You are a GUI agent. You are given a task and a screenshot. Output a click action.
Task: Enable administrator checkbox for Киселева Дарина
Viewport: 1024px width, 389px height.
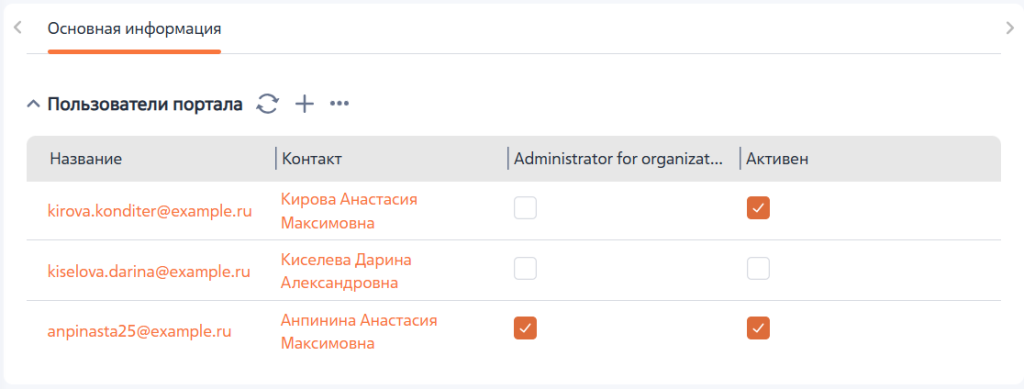525,268
